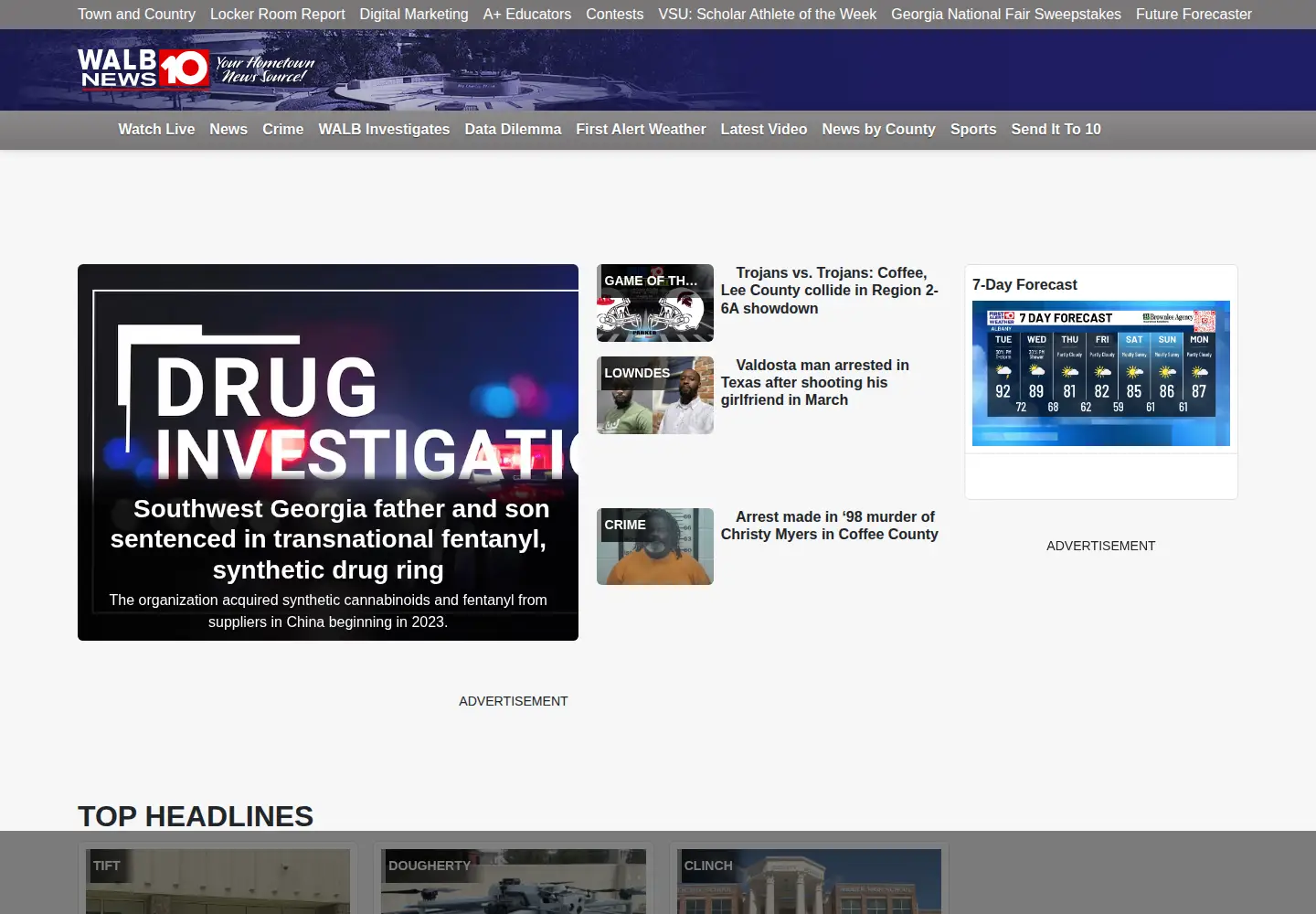Open 7-Day Forecast heading link

1024,285
